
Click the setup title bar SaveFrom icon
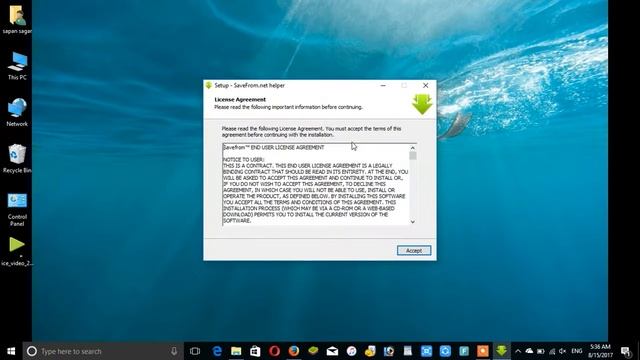(209, 85)
